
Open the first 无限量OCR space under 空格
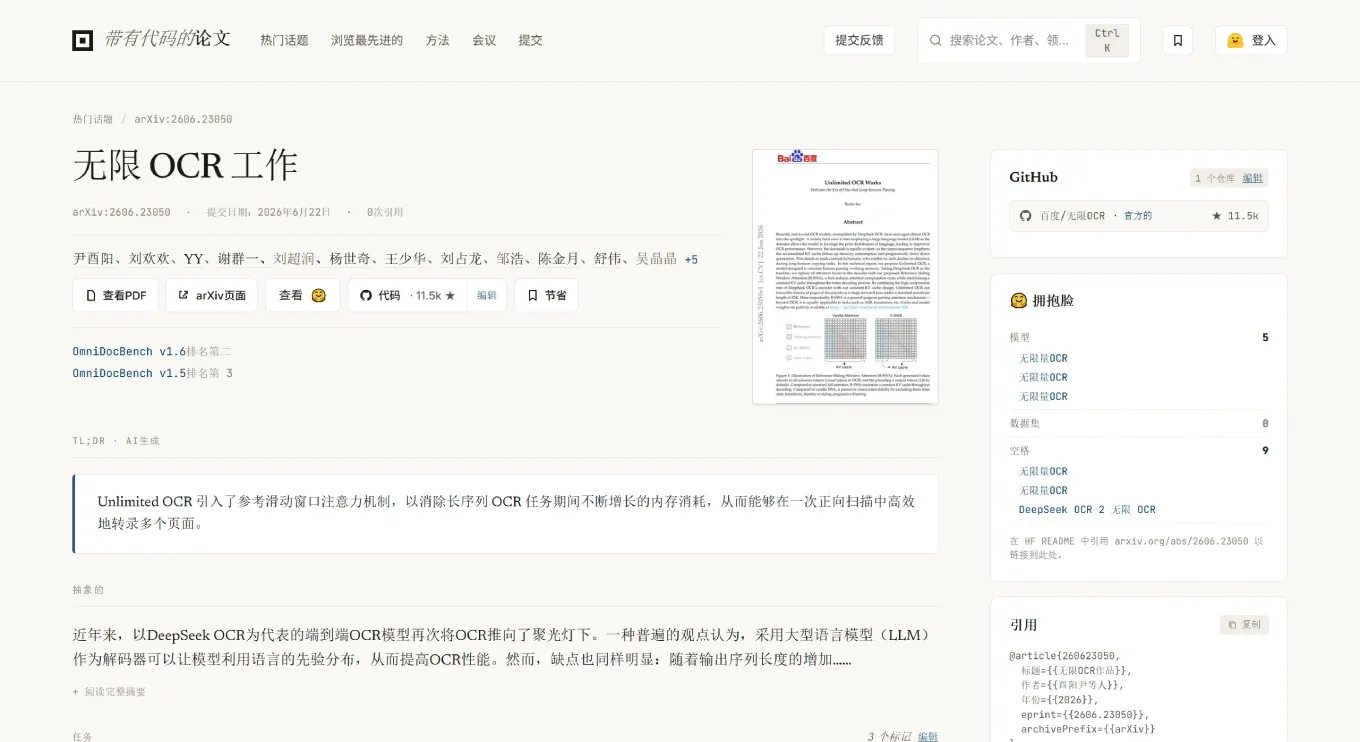pos(1043,471)
